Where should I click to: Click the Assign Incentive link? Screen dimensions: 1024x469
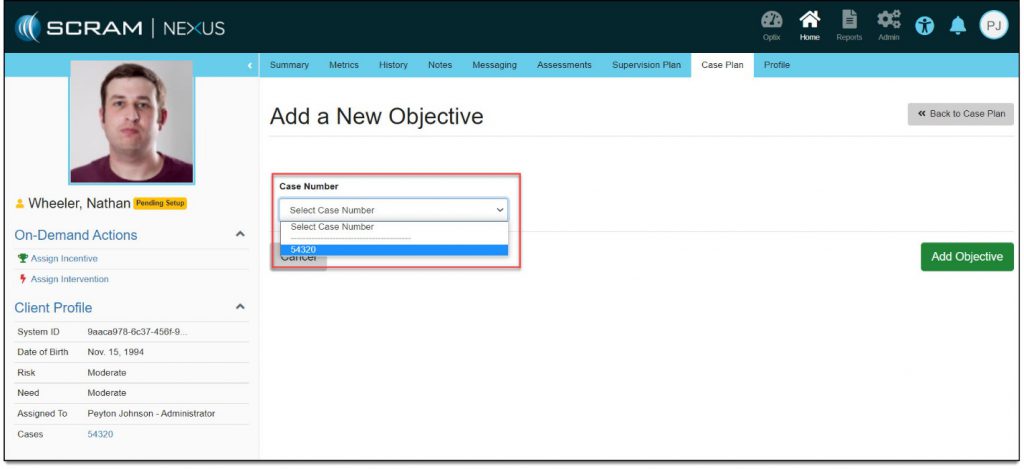[64, 259]
